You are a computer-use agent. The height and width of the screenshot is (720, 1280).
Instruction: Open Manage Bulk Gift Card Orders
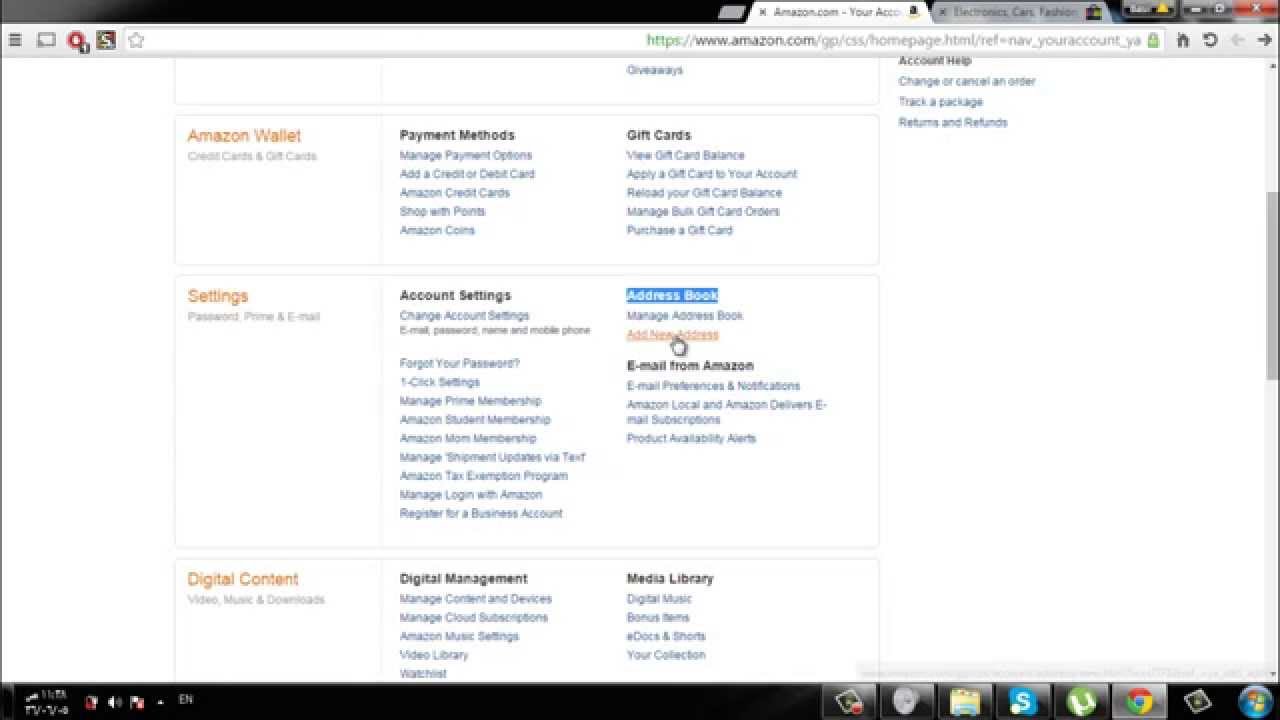(703, 212)
